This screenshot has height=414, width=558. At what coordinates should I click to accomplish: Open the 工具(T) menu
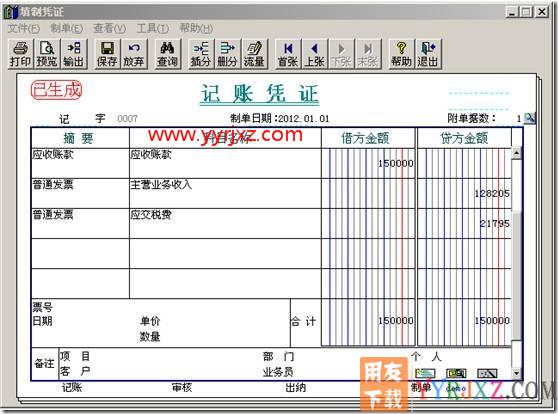pyautogui.click(x=153, y=28)
